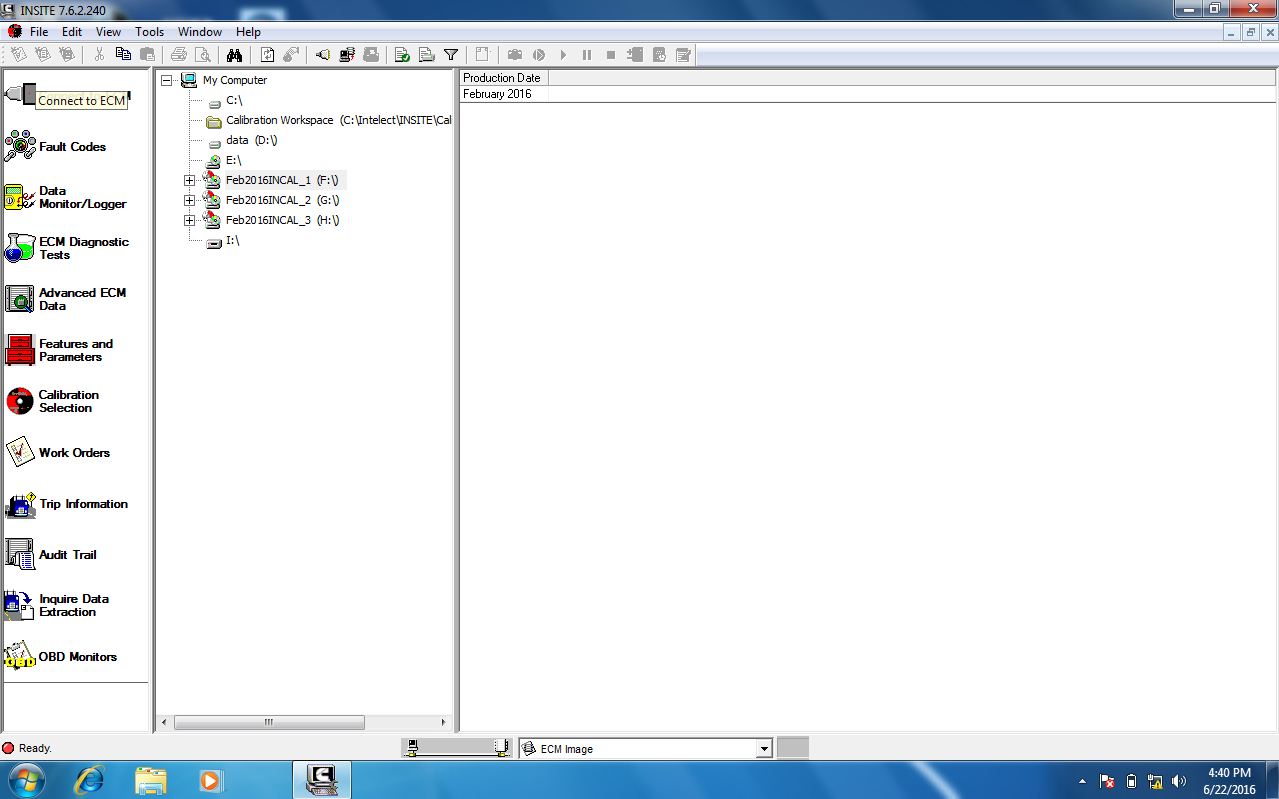The height and width of the screenshot is (799, 1279).
Task: Open the File menu
Action: click(x=39, y=32)
